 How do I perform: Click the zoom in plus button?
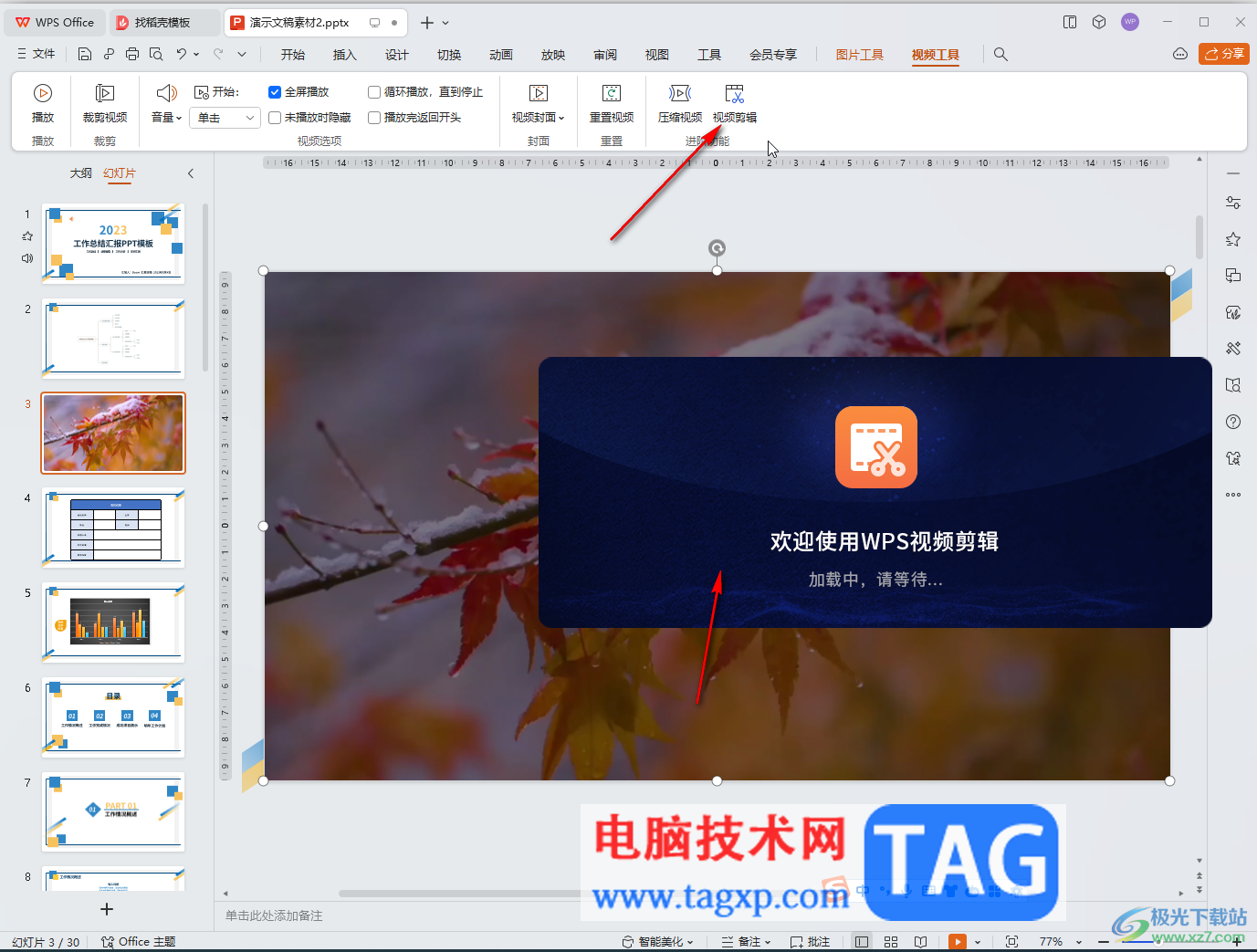pyautogui.click(x=1237, y=941)
